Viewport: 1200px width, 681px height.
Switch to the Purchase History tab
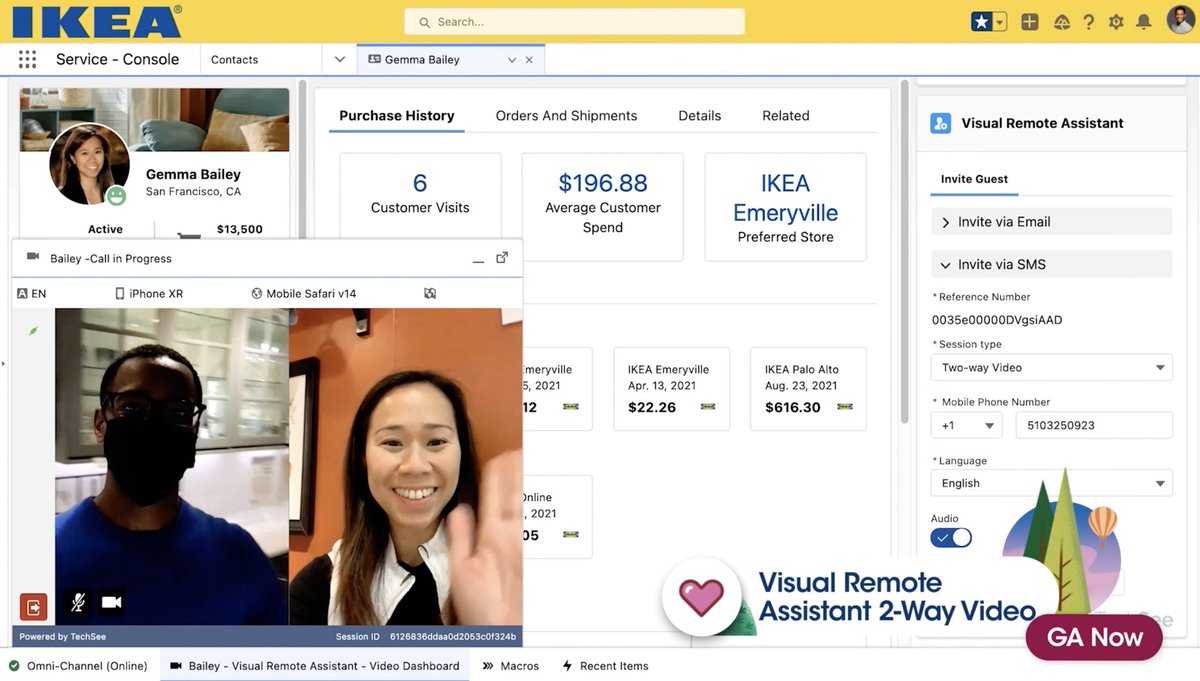click(x=397, y=115)
